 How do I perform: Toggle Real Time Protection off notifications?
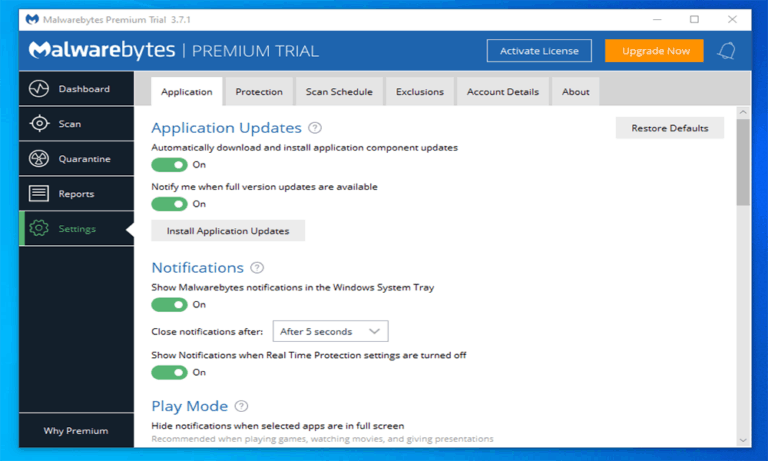pyautogui.click(x=169, y=372)
